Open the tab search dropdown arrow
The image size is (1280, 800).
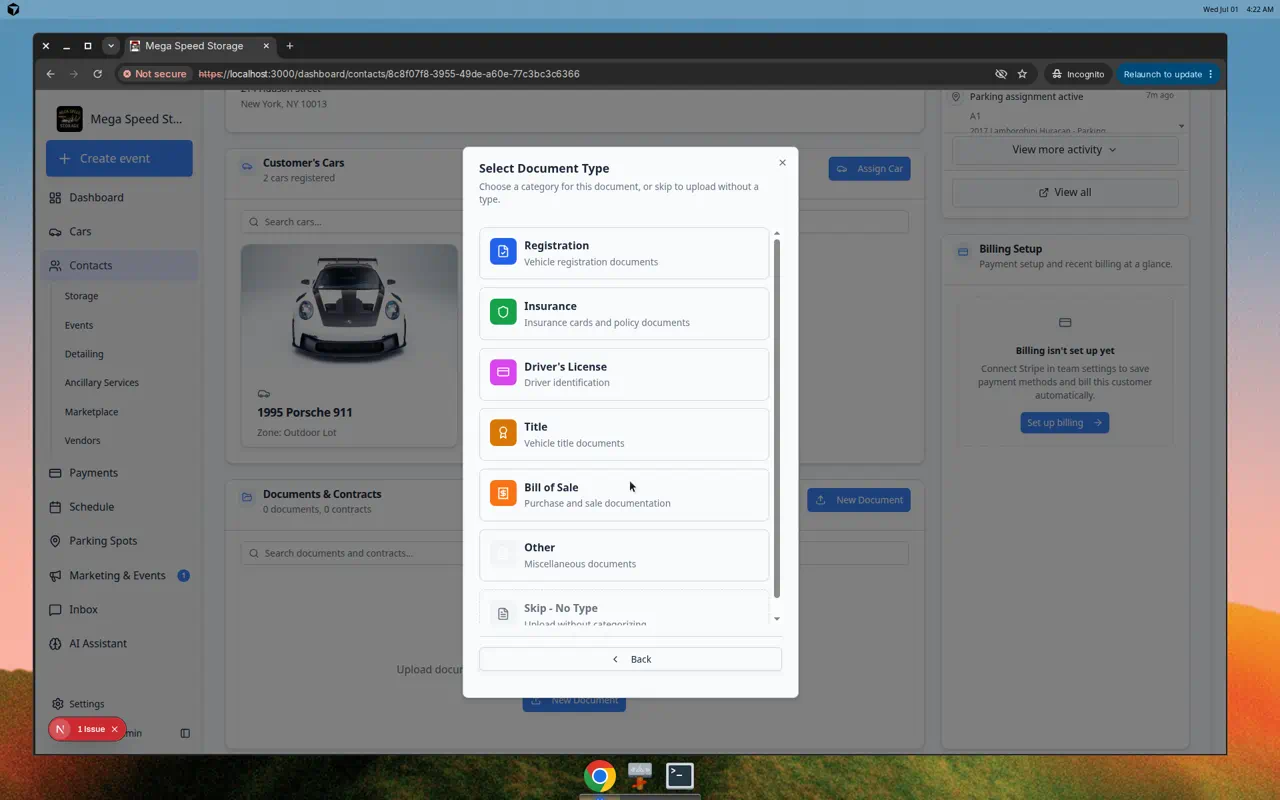pos(111,46)
